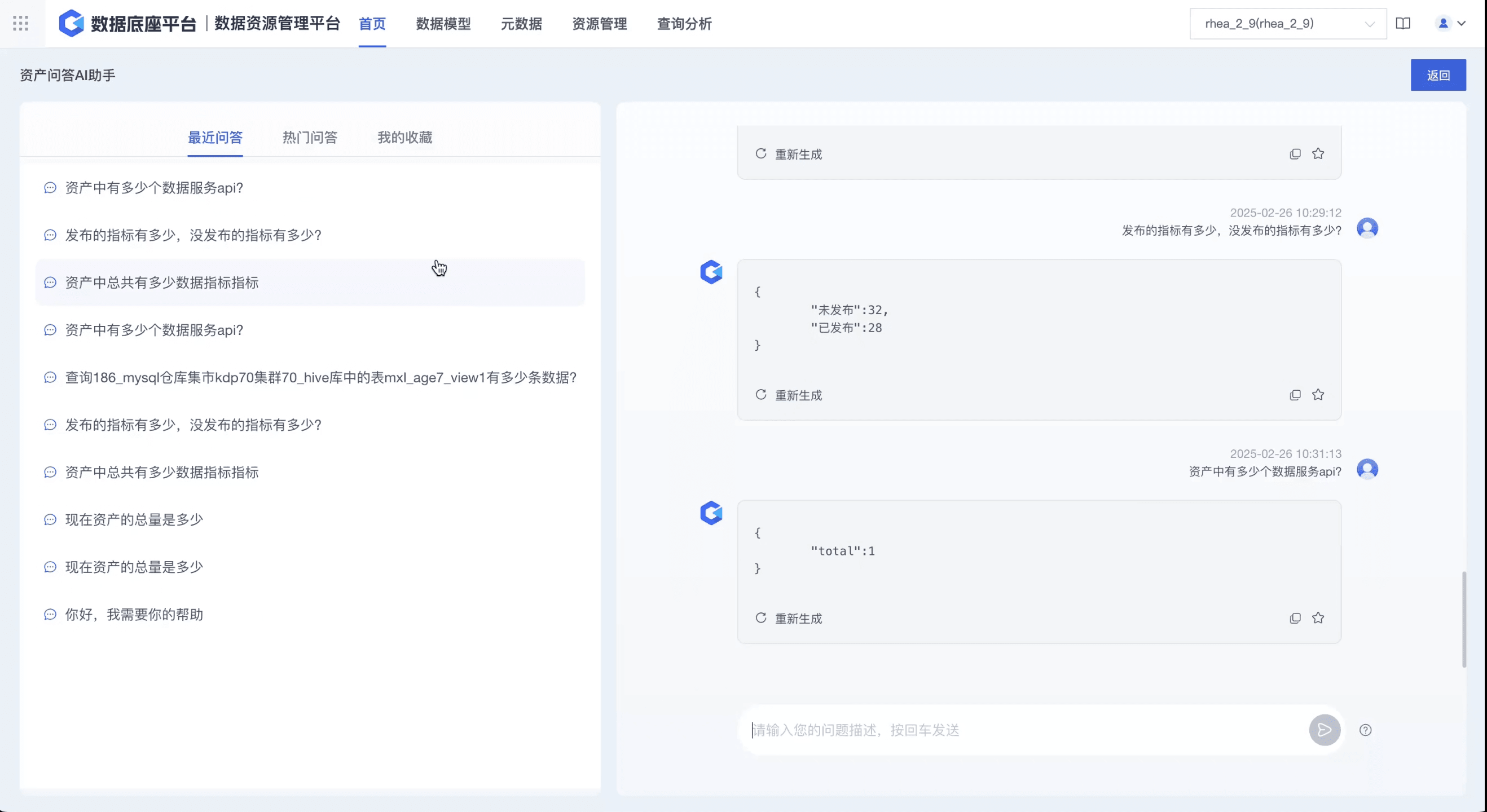The width and height of the screenshot is (1487, 812).
Task: Click the send message arrow icon
Action: click(x=1324, y=730)
